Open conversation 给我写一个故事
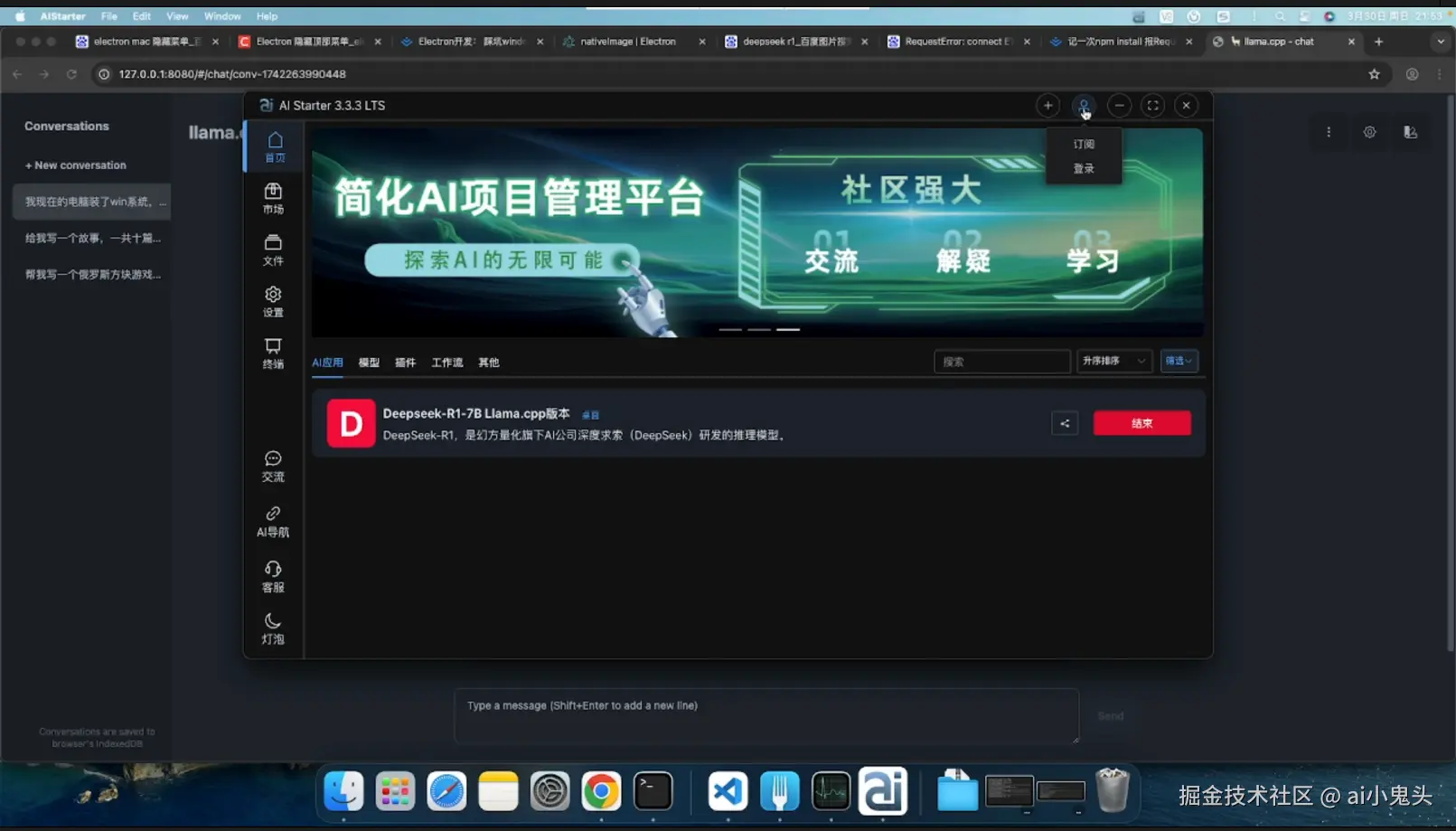The image size is (1456, 831). pyautogui.click(x=92, y=238)
